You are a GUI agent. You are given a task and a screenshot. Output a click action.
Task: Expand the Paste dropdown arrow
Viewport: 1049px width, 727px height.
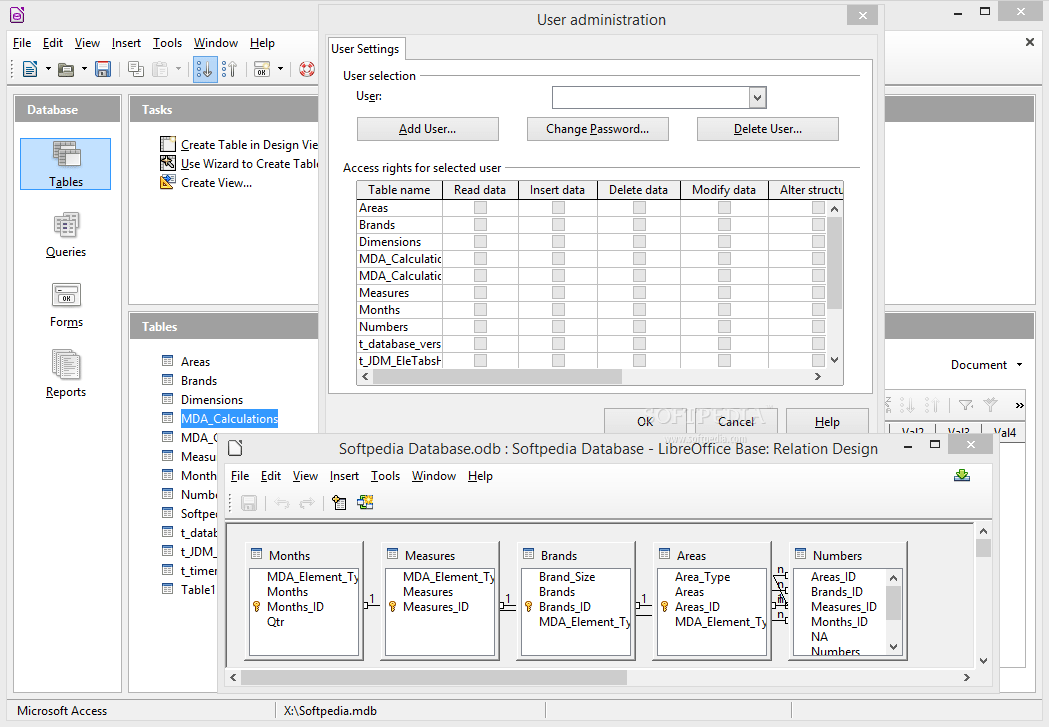tap(176, 69)
